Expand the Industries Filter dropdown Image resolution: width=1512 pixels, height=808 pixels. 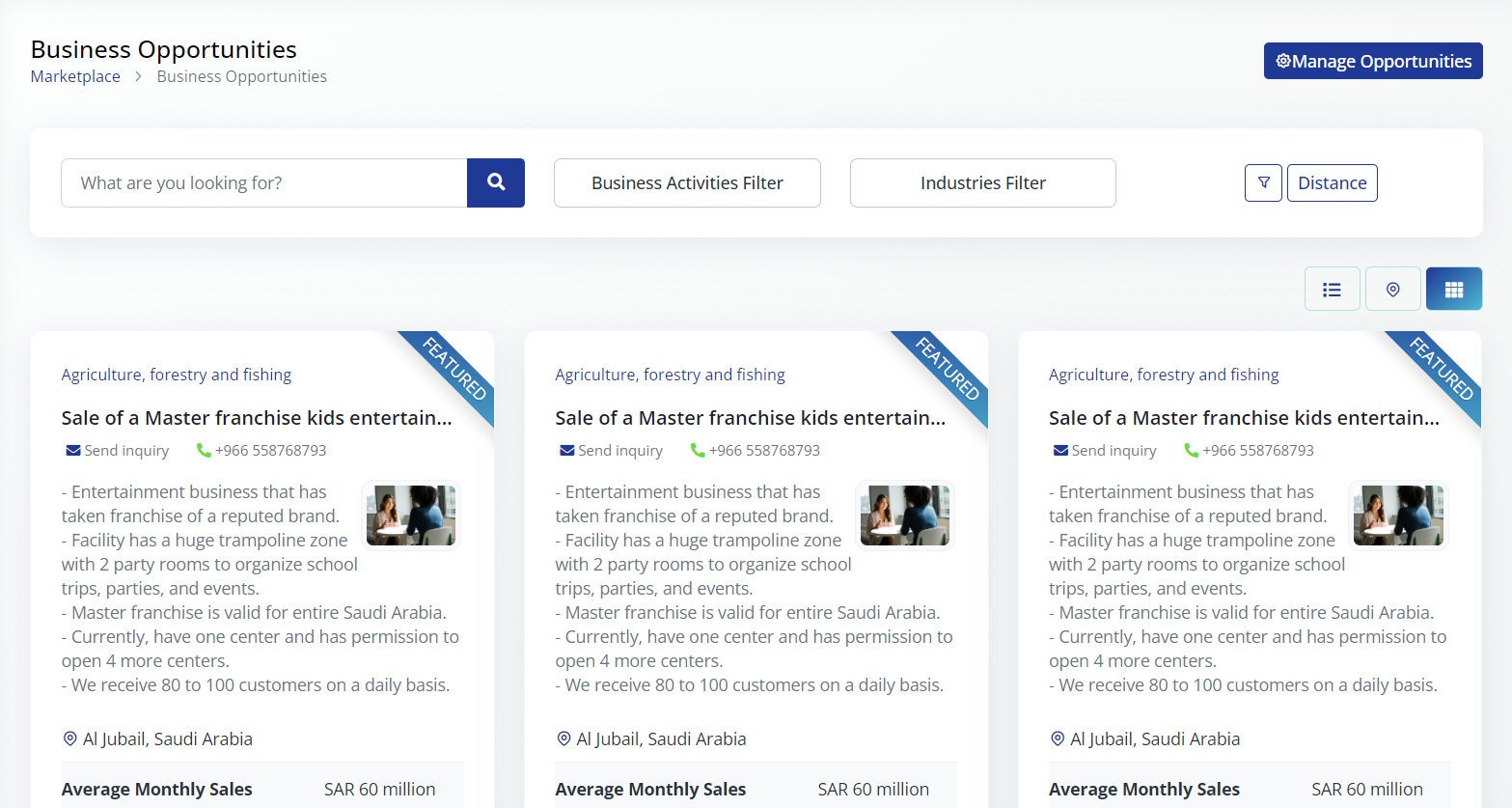982,182
